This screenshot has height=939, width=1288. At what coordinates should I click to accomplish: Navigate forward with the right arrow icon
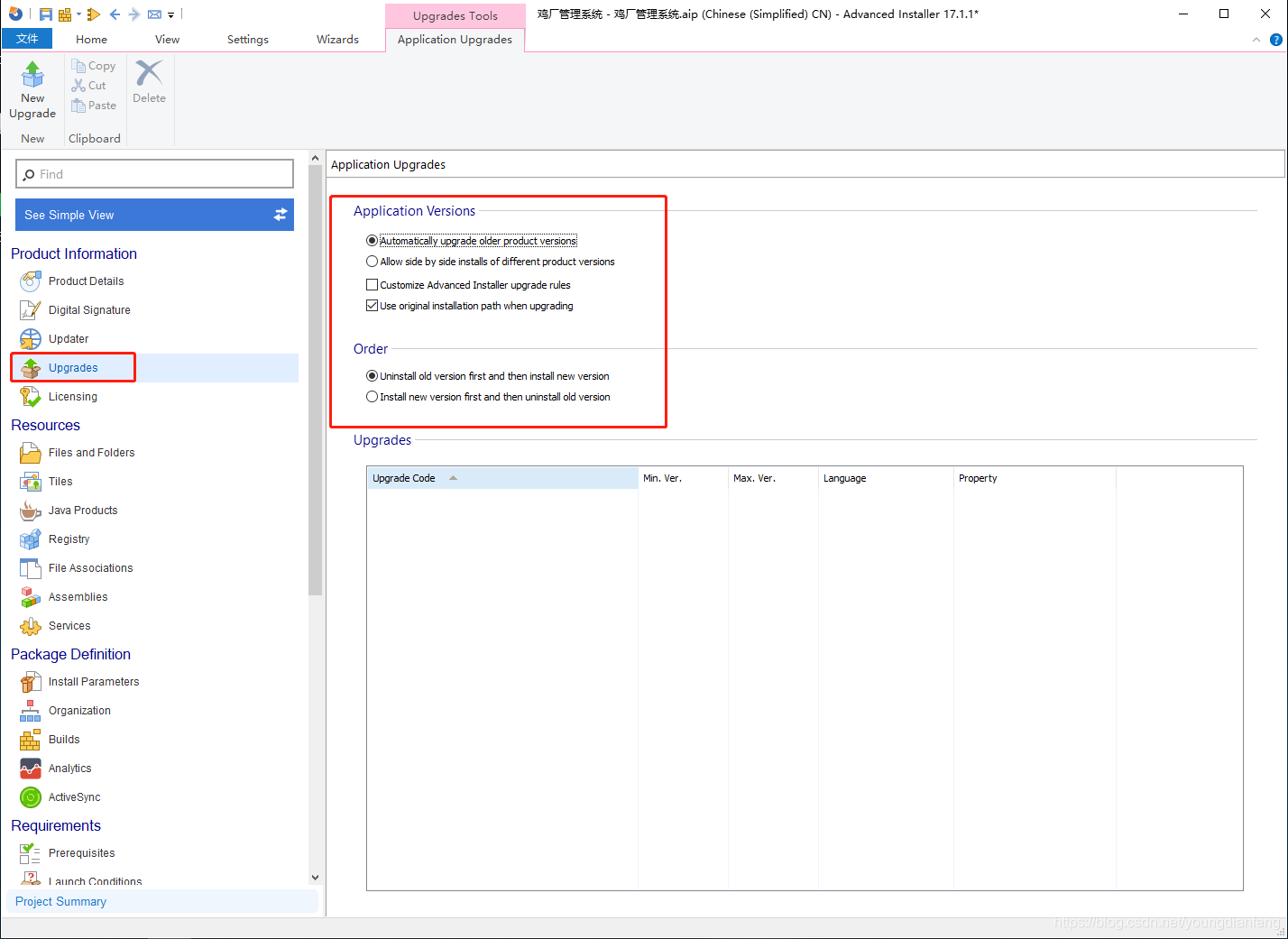coord(133,14)
